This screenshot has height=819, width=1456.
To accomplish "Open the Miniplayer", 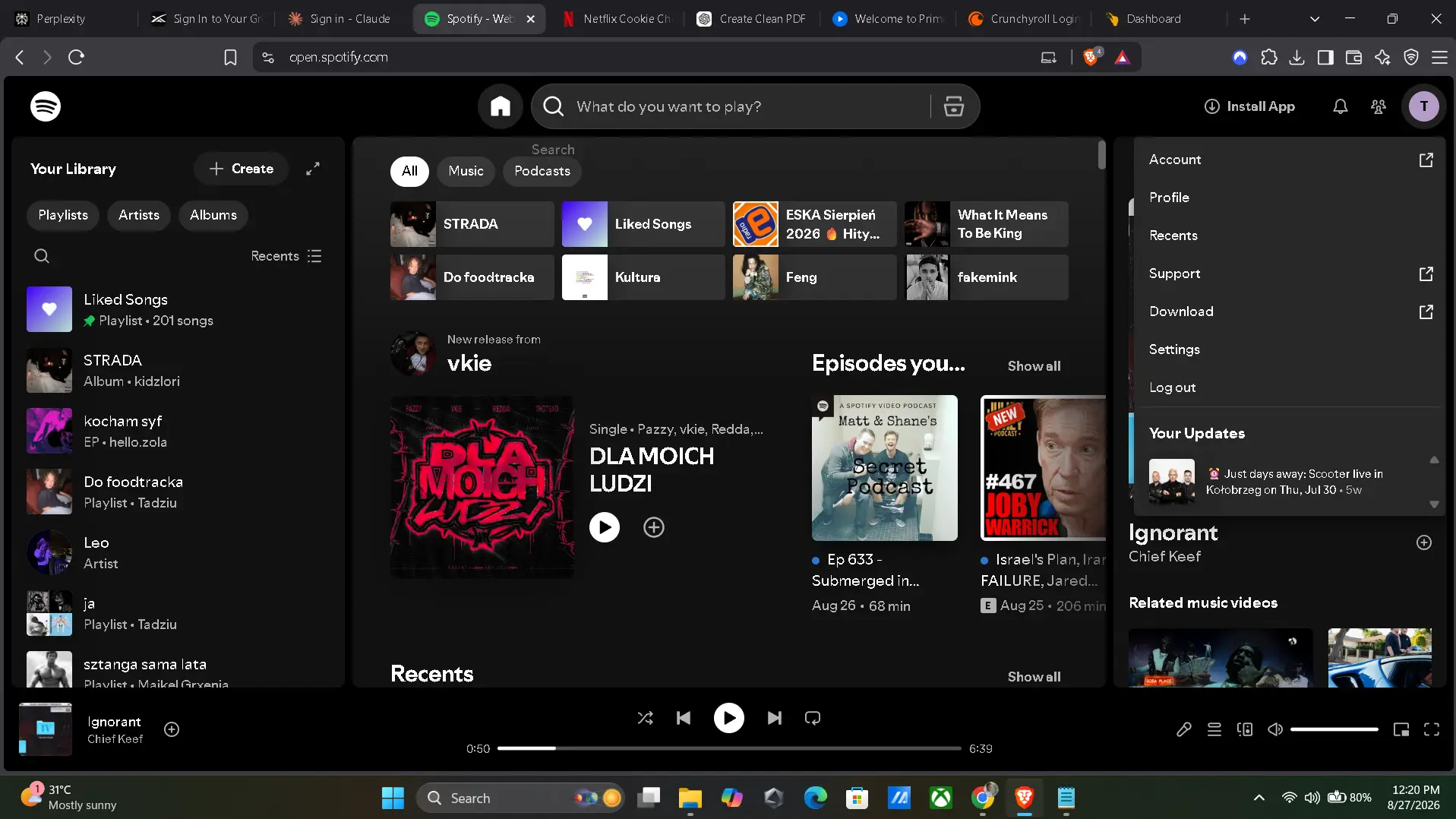I will point(1401,729).
